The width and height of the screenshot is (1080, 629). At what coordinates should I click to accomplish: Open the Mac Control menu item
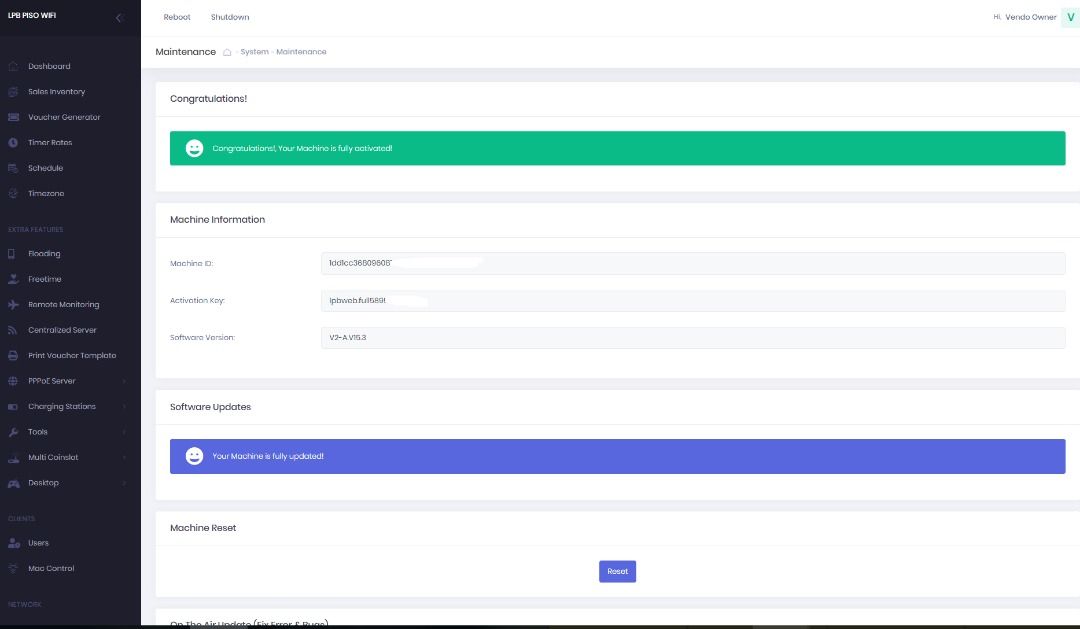pyautogui.click(x=51, y=568)
